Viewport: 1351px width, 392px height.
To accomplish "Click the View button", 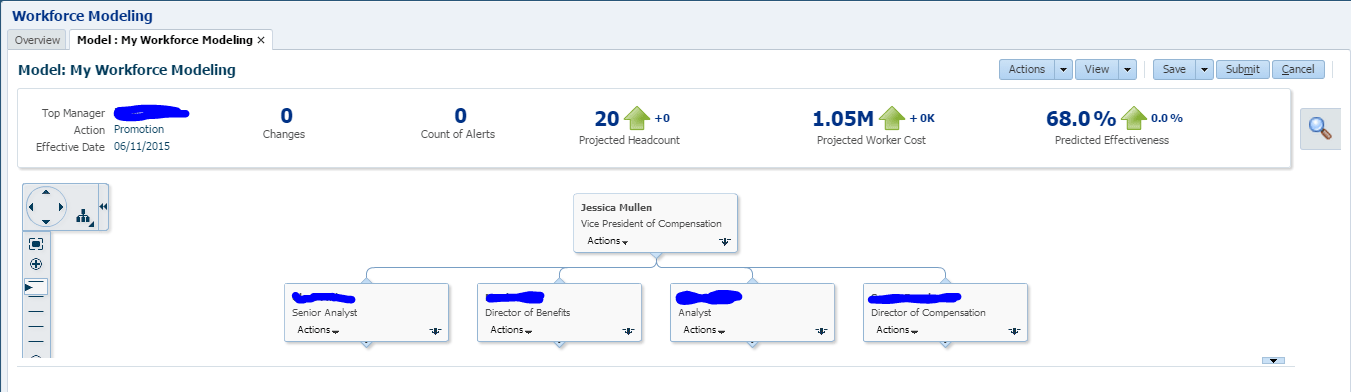I will [x=1097, y=69].
